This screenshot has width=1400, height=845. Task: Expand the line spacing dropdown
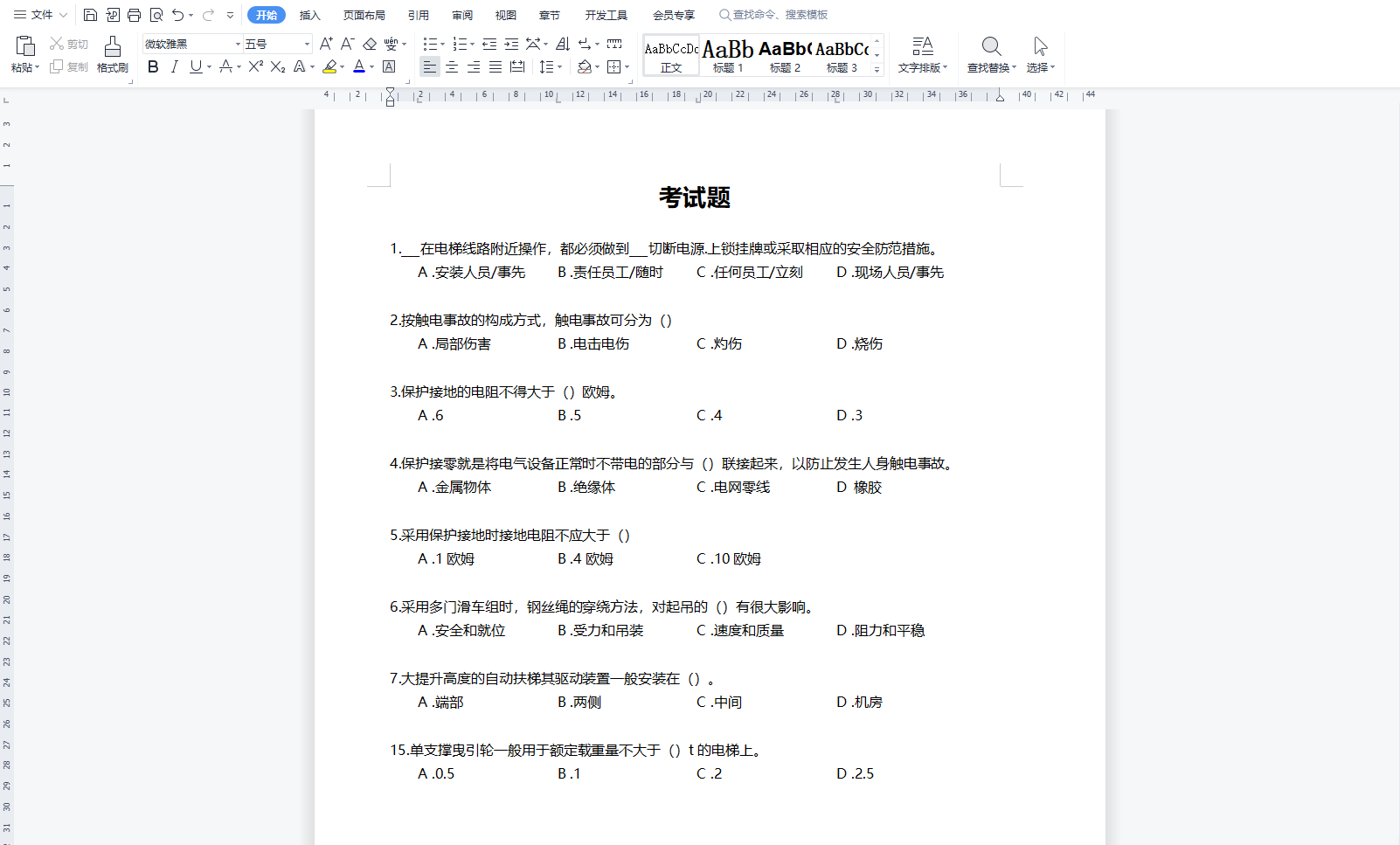(559, 66)
